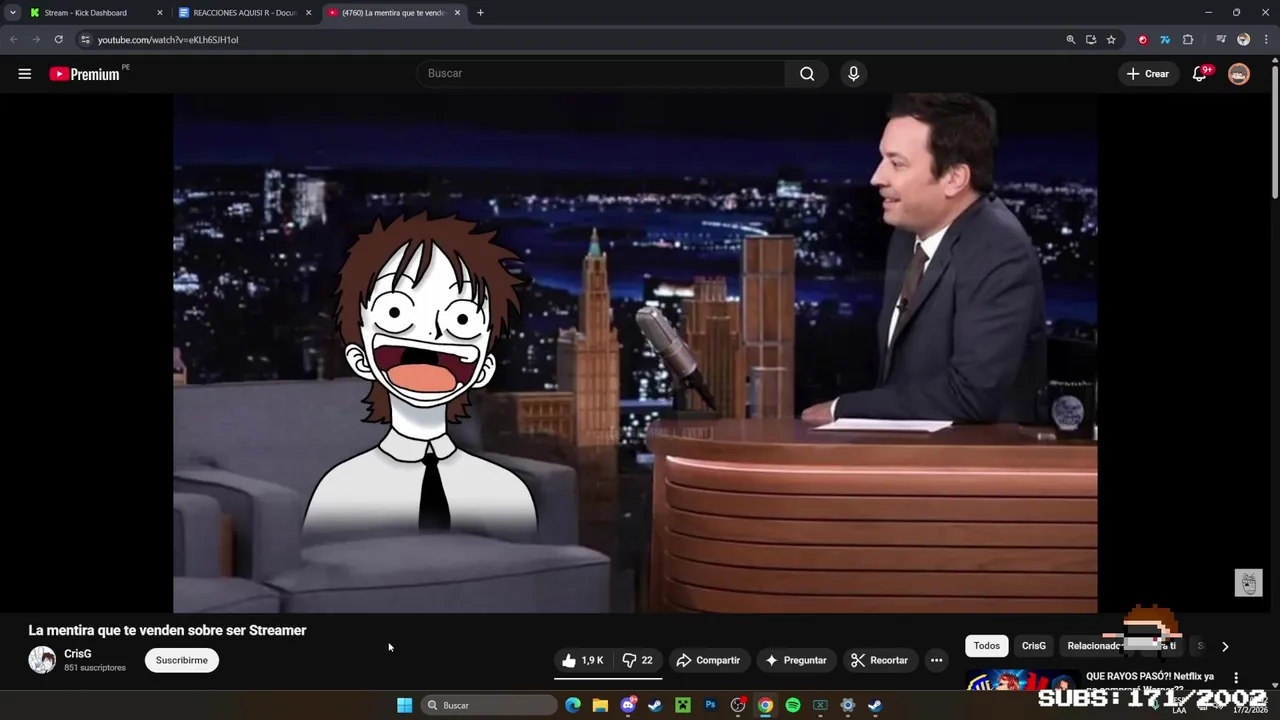Open new browser tab
The height and width of the screenshot is (720, 1280).
click(x=480, y=13)
